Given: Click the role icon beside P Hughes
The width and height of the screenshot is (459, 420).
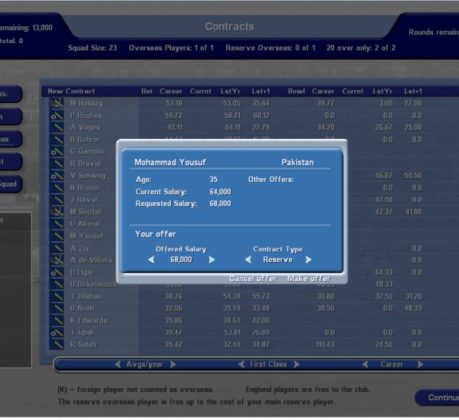Looking at the screenshot, I should [57, 115].
